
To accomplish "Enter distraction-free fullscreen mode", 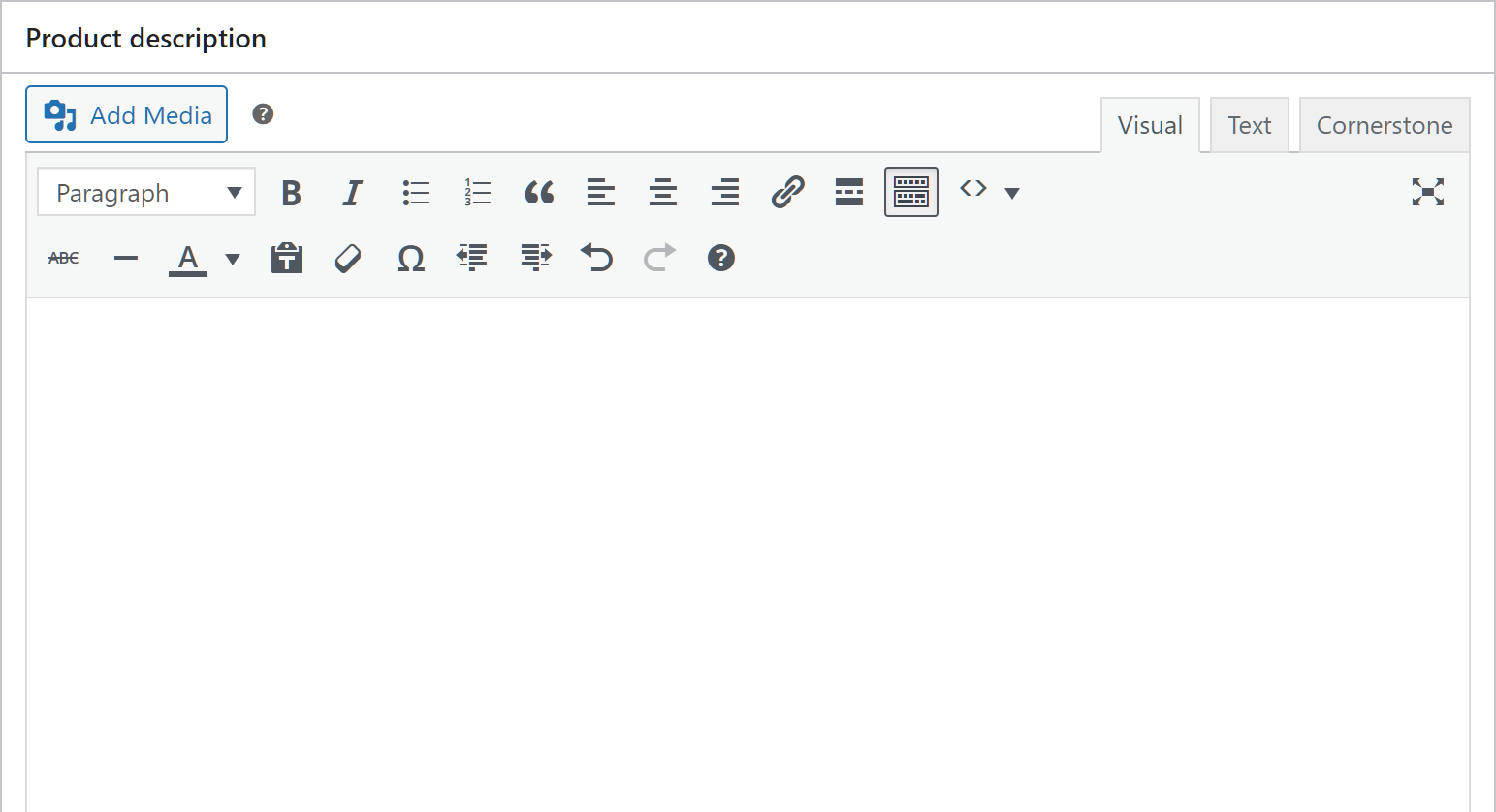I will 1428,192.
